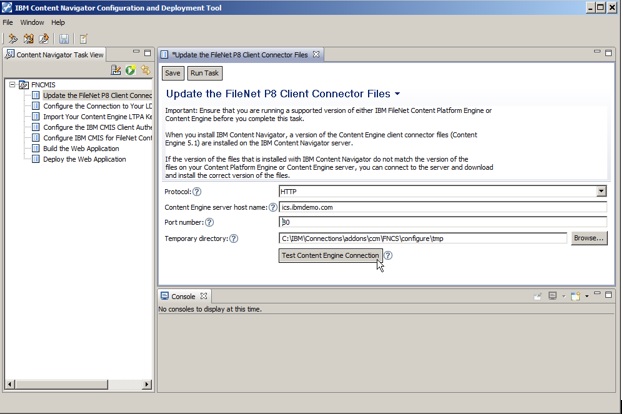Maximize the Content Navigator Task View panel
This screenshot has height=414, width=623.
pyautogui.click(x=147, y=53)
